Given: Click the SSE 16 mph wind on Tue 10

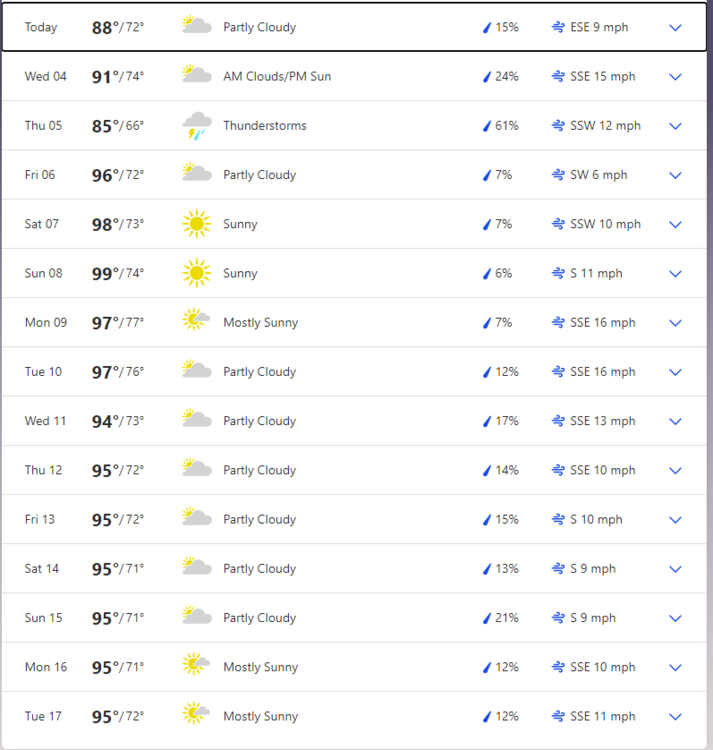Looking at the screenshot, I should [x=602, y=372].
